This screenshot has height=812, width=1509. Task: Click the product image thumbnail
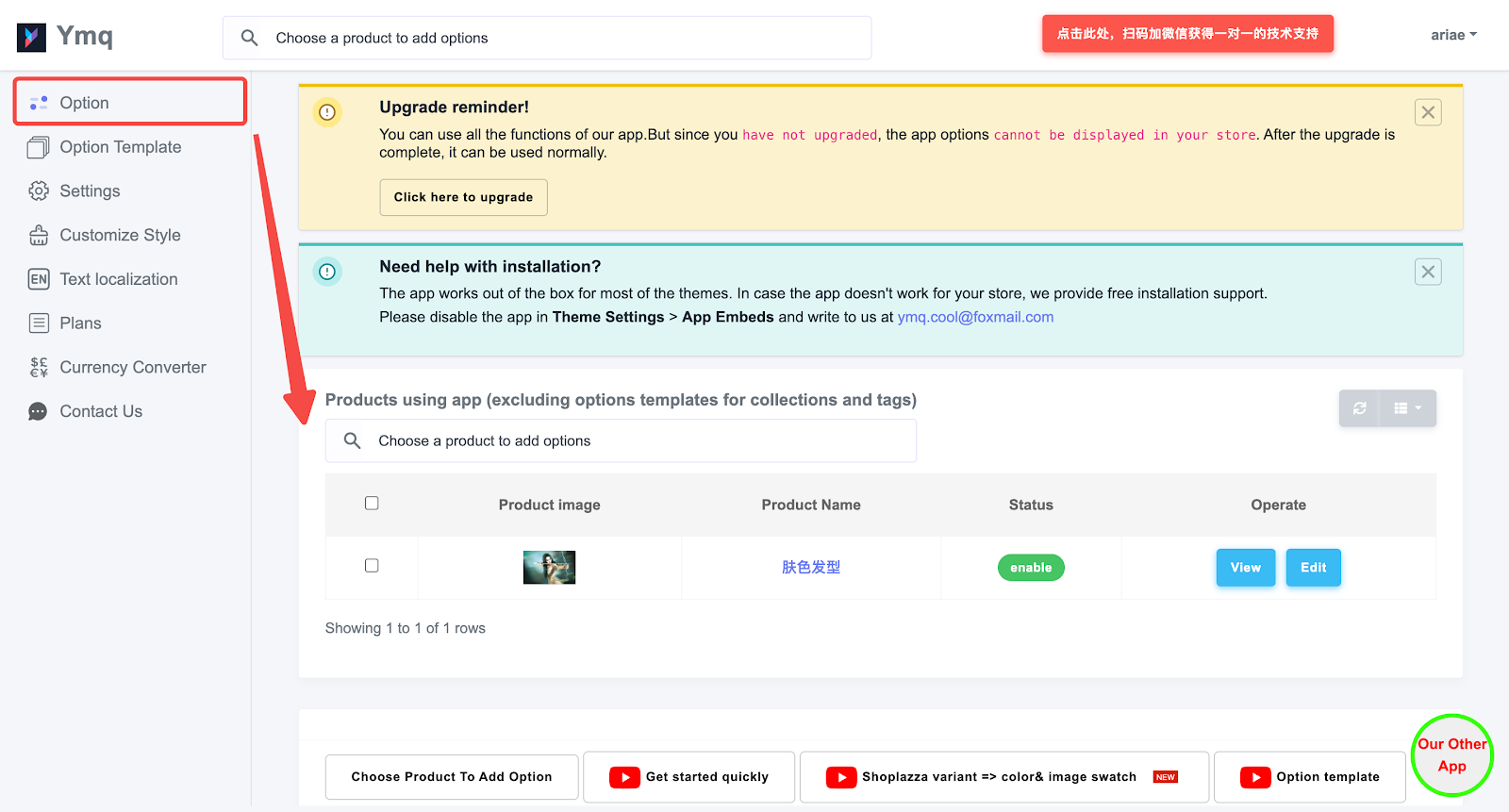pyautogui.click(x=549, y=568)
